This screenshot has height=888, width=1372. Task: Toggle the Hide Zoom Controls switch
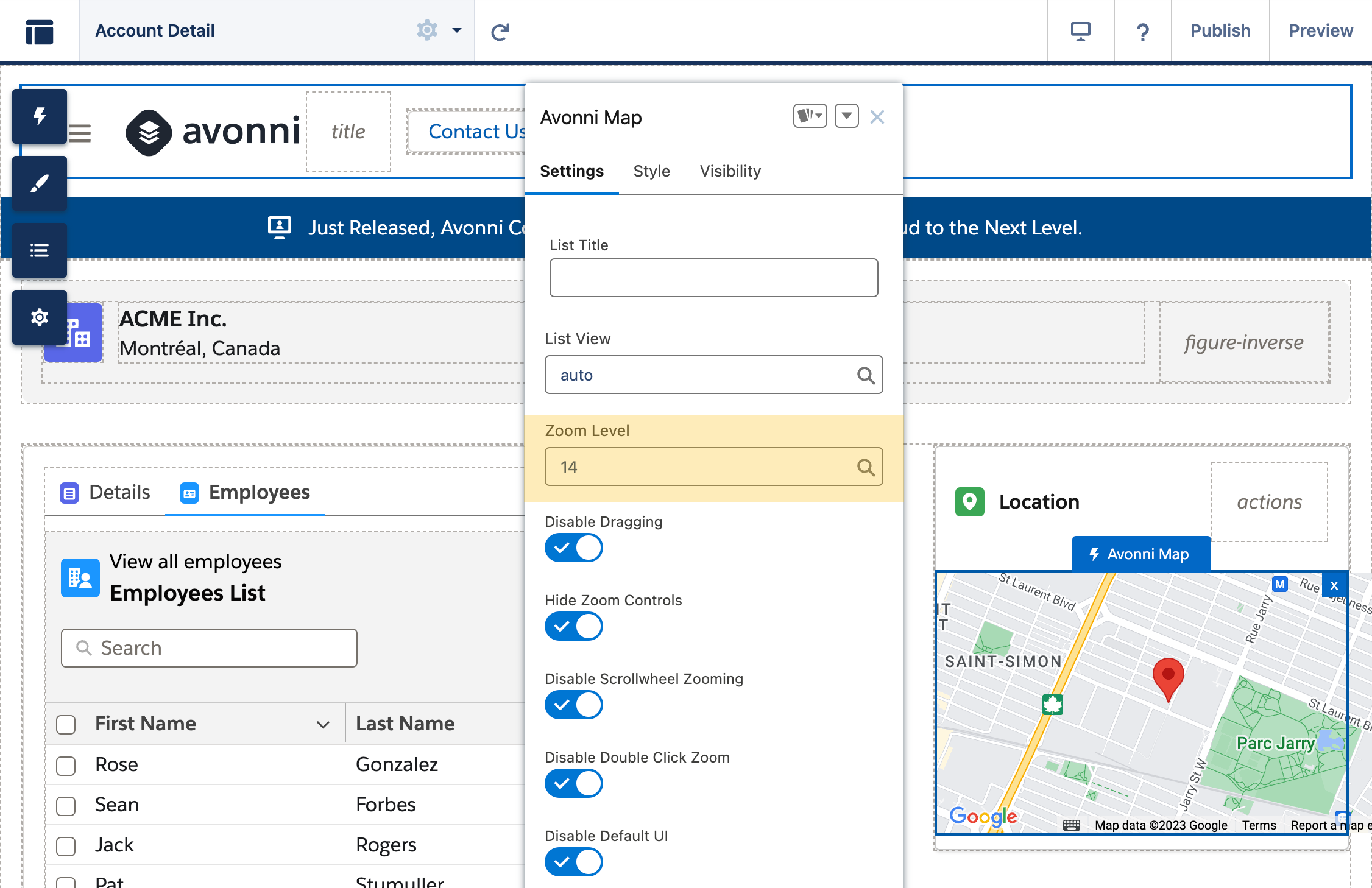coord(573,626)
